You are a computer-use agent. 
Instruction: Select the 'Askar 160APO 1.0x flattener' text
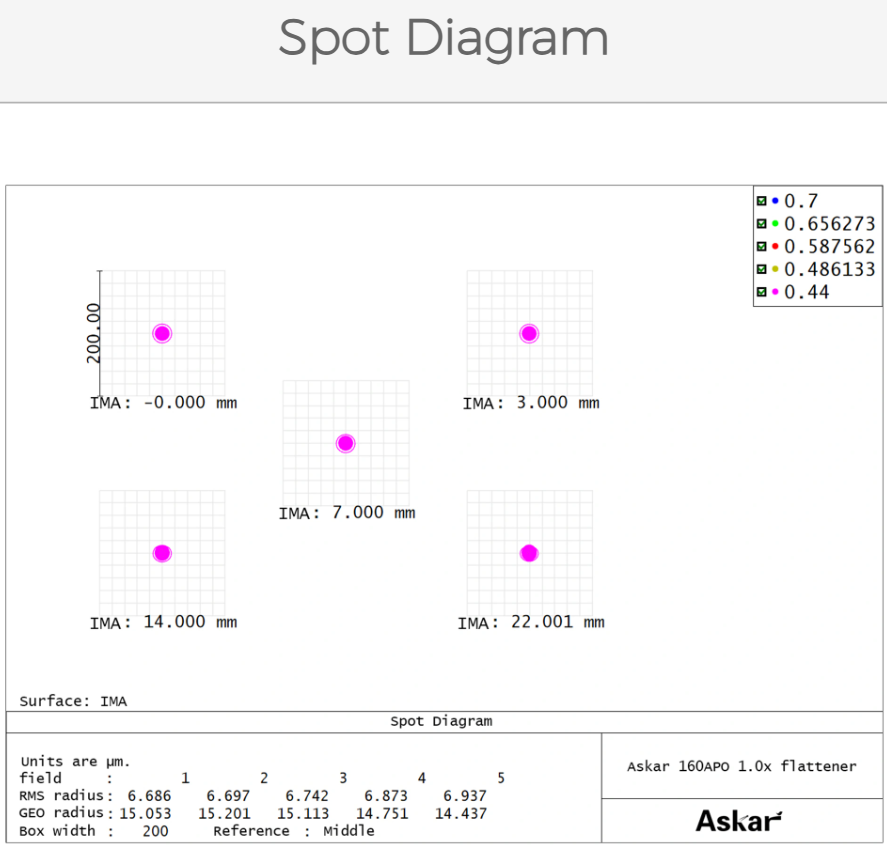[741, 766]
